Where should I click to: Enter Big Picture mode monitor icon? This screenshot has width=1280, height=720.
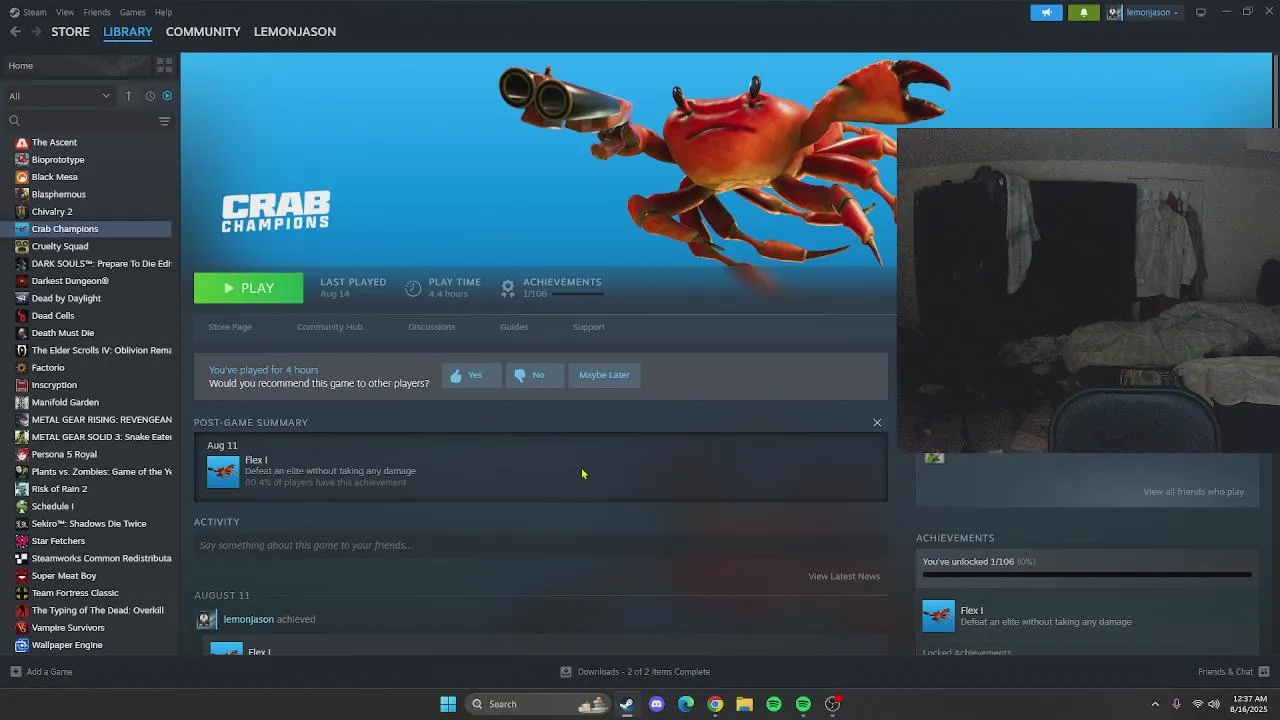click(1201, 12)
